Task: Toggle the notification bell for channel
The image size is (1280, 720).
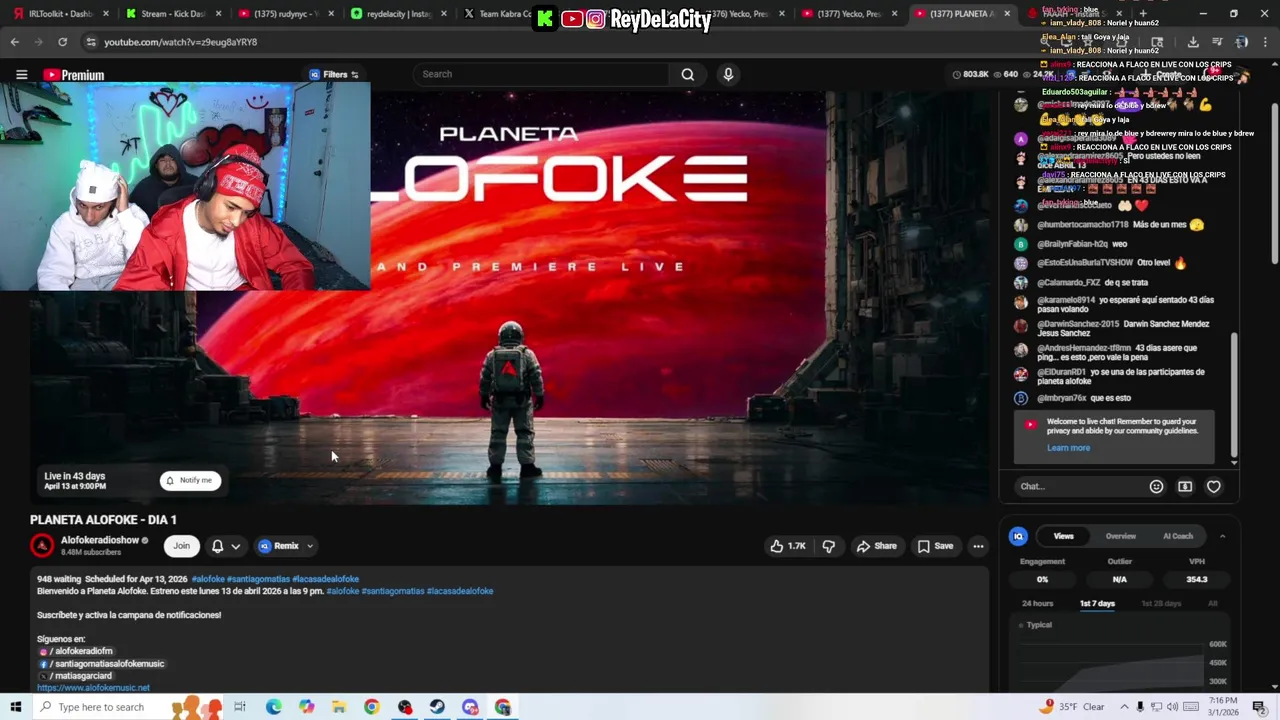Action: (217, 546)
